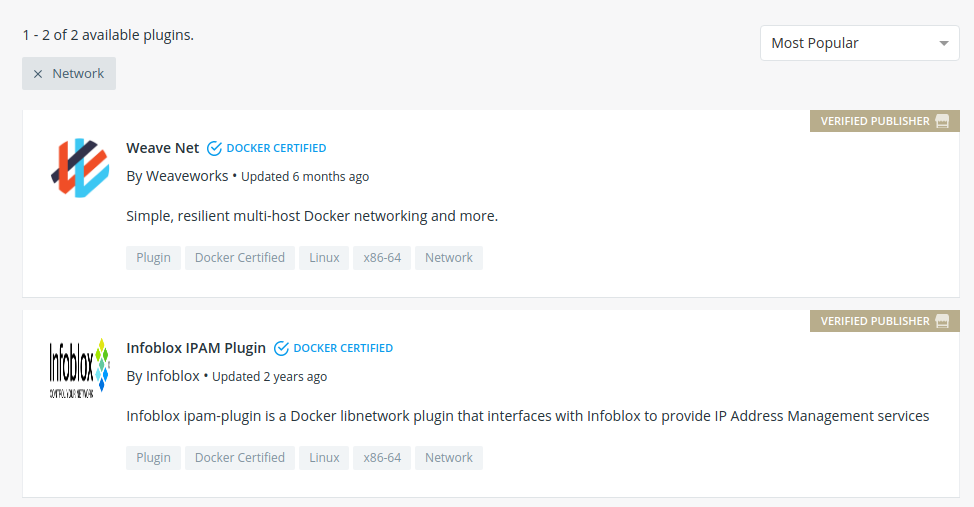The image size is (974, 507).
Task: Click the Linux tag under Infoblox
Action: [x=324, y=458]
